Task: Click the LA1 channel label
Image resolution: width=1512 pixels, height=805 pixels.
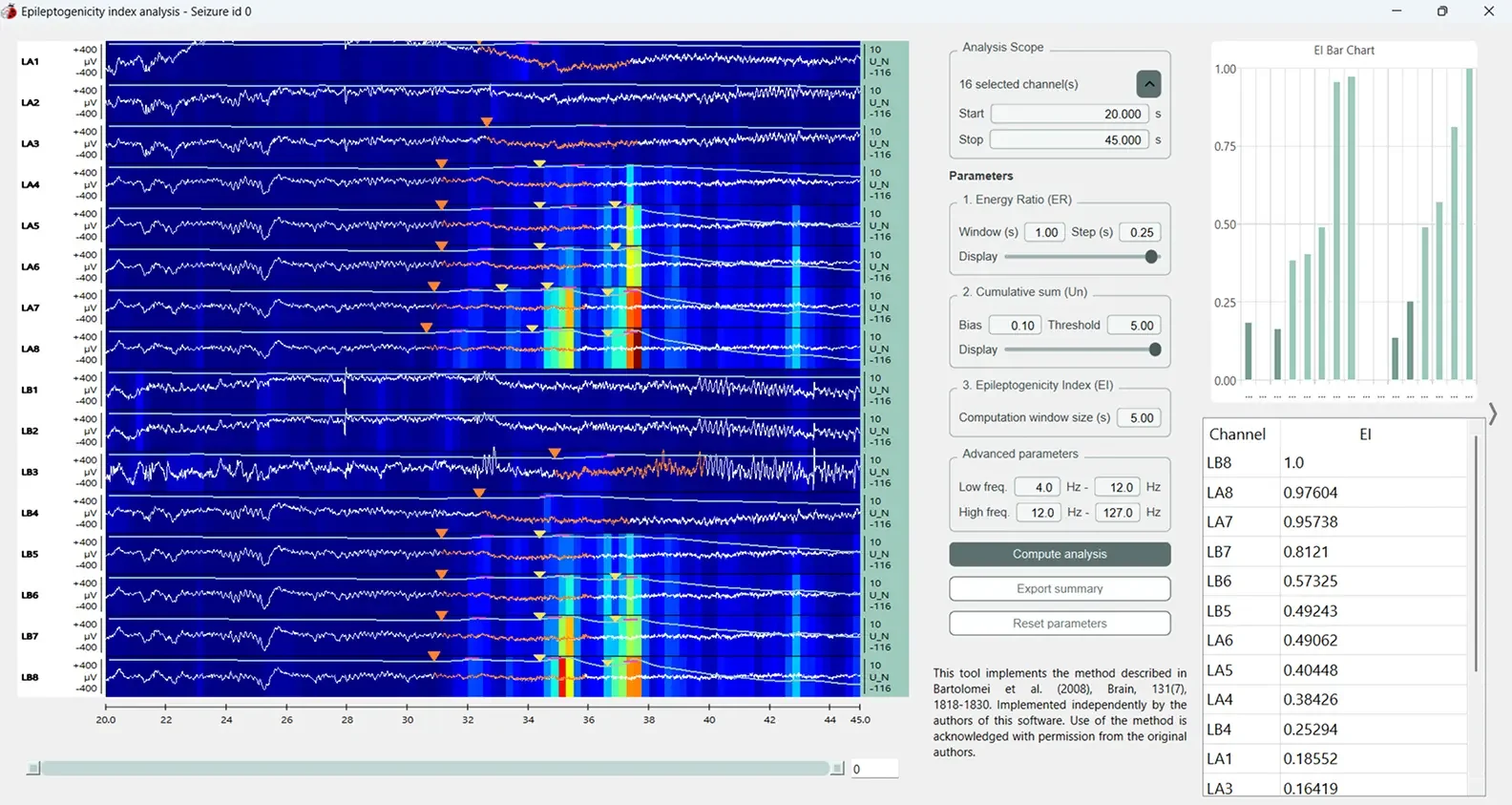Action: (x=31, y=61)
